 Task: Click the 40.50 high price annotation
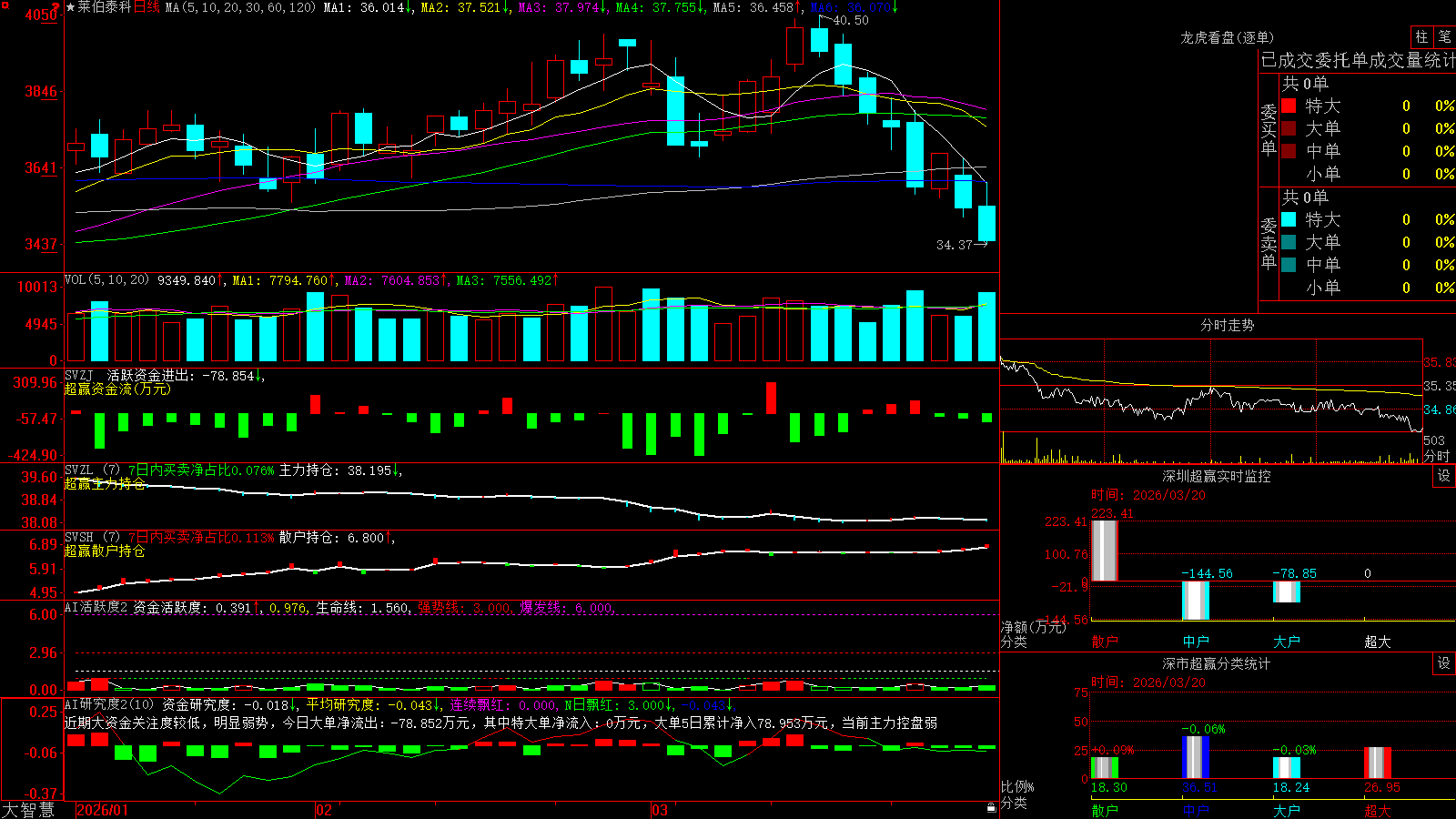pyautogui.click(x=851, y=20)
